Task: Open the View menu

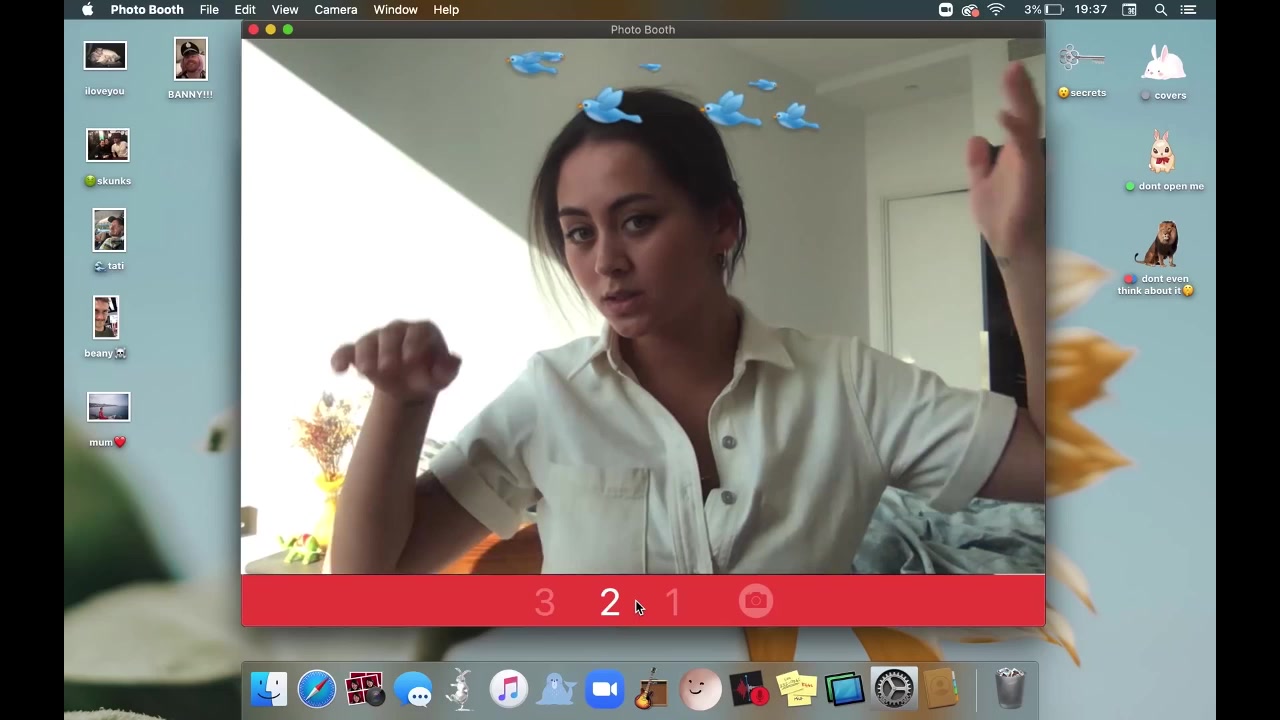Action: [x=285, y=9]
